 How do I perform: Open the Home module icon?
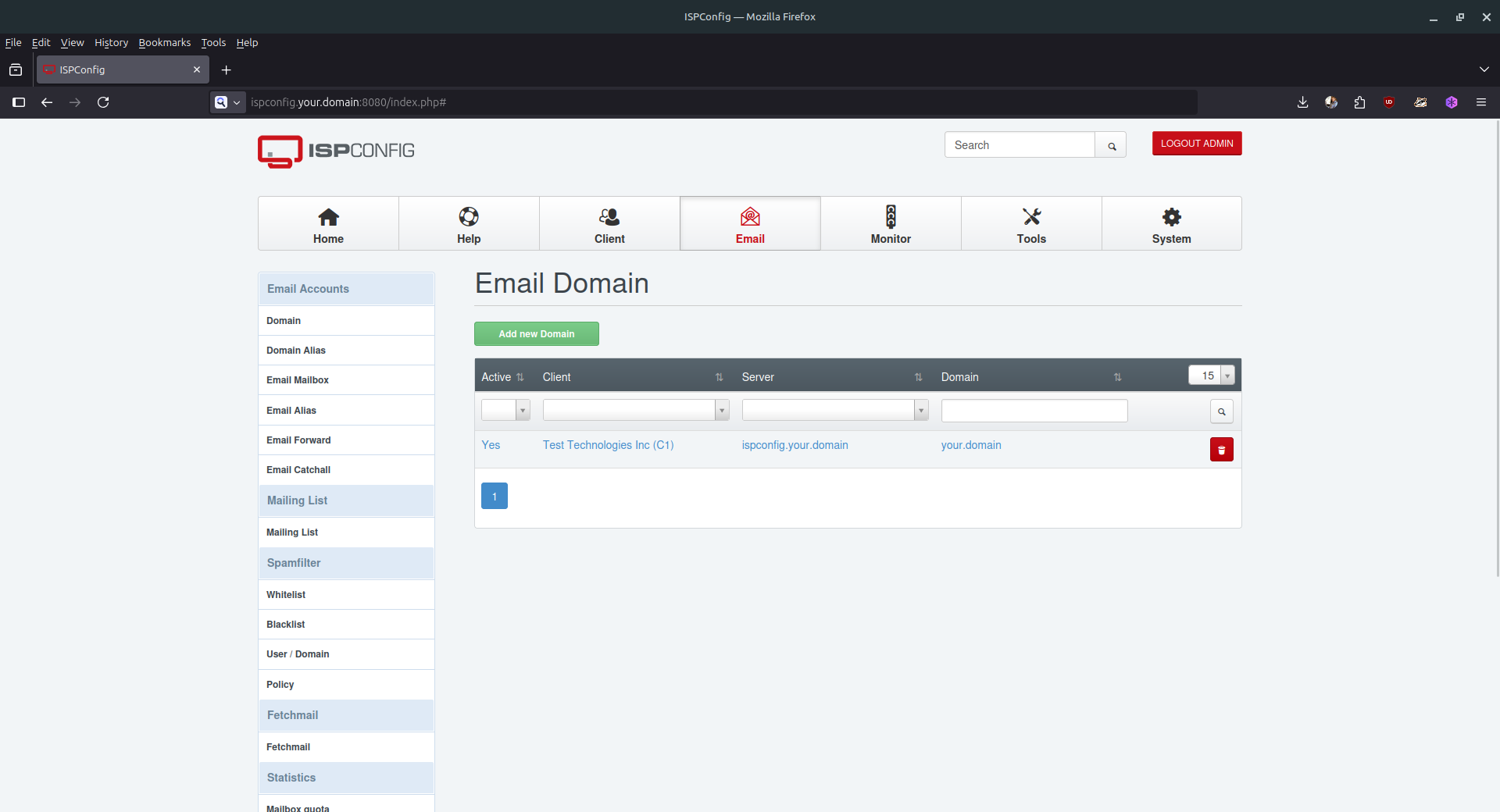pyautogui.click(x=328, y=223)
